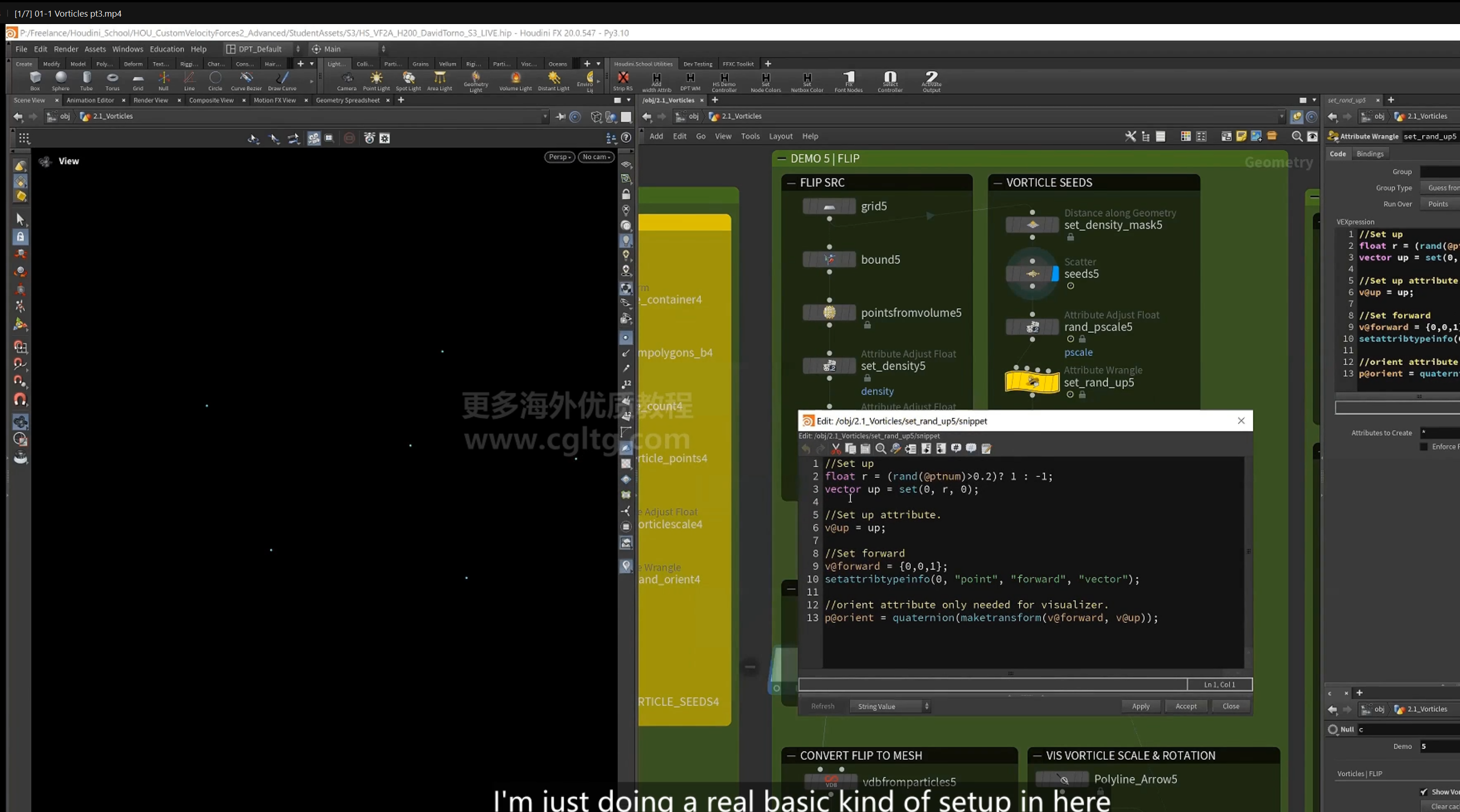Viewport: 1460px width, 812px height.
Task: Toggle display flag on seeds5 node
Action: click(1055, 274)
